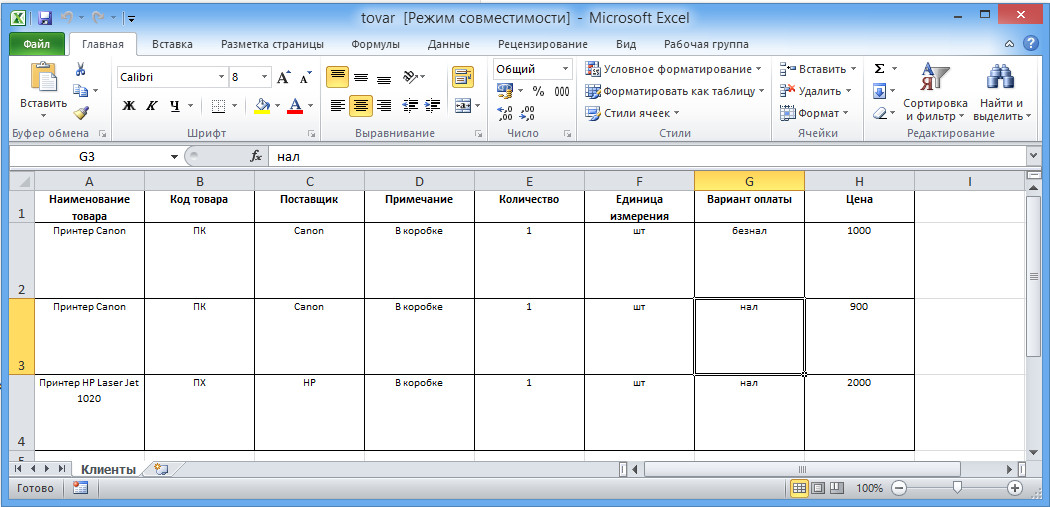Toggle bold Ж formatting

pyautogui.click(x=129, y=105)
